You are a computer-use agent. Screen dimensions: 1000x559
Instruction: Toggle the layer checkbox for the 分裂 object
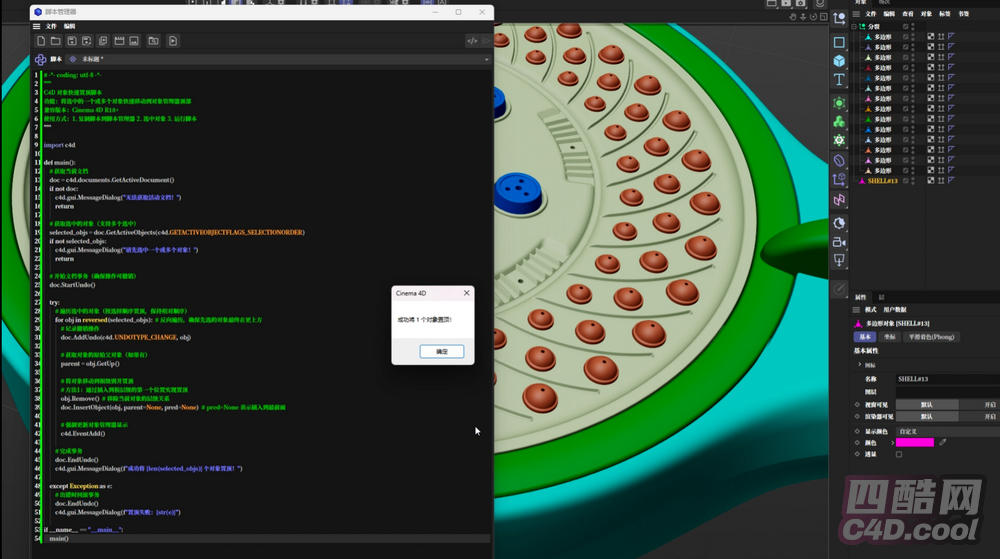tap(906, 26)
